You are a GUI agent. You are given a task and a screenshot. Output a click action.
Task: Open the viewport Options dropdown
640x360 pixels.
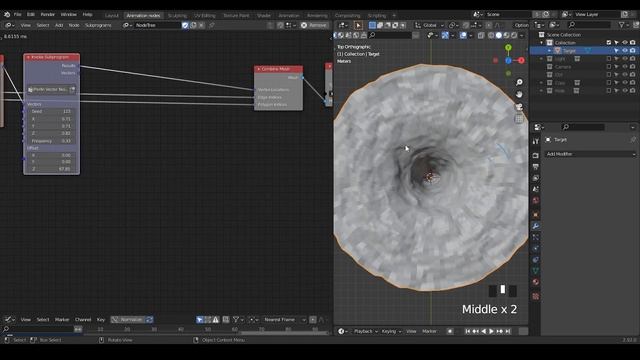(521, 25)
